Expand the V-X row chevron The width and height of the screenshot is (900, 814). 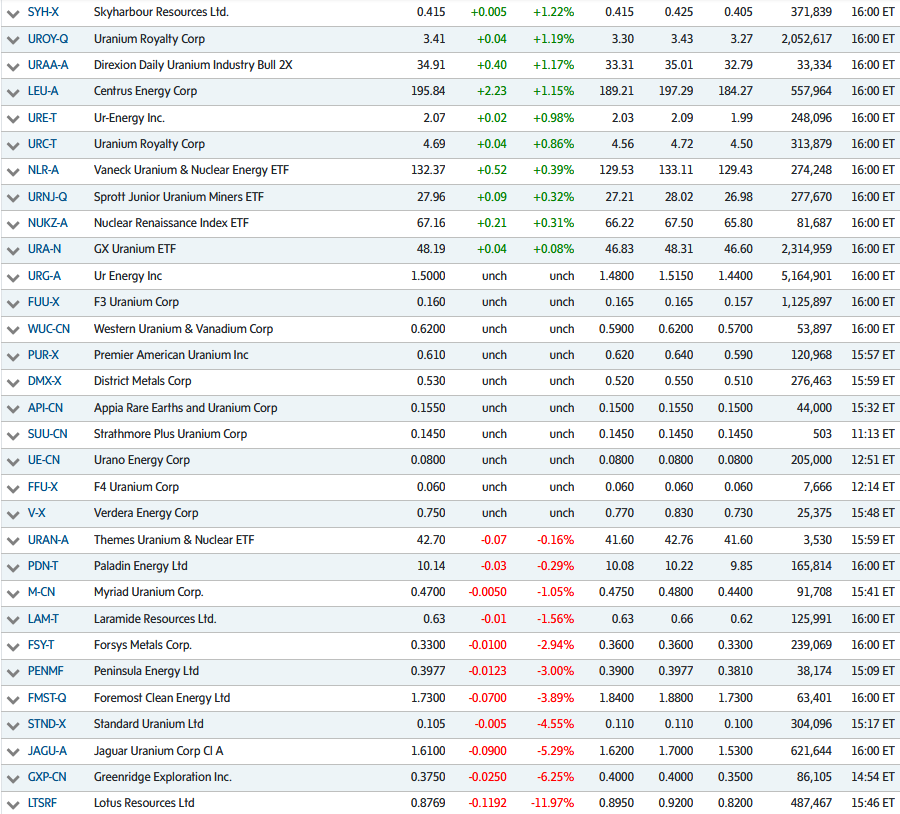coord(13,514)
